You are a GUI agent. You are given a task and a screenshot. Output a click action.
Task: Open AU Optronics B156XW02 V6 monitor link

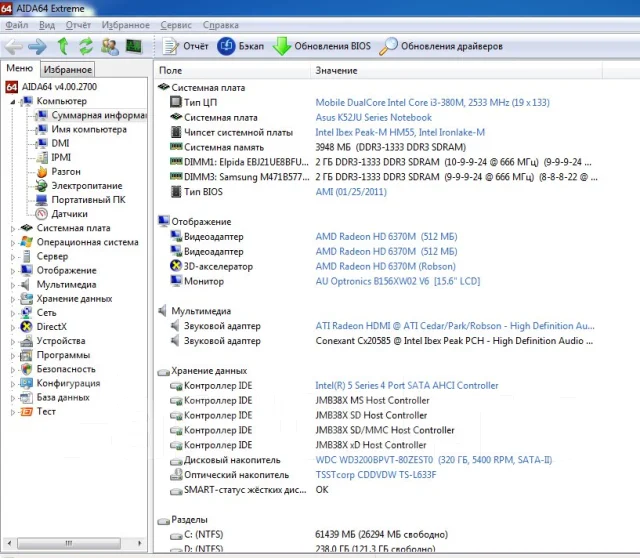398,281
